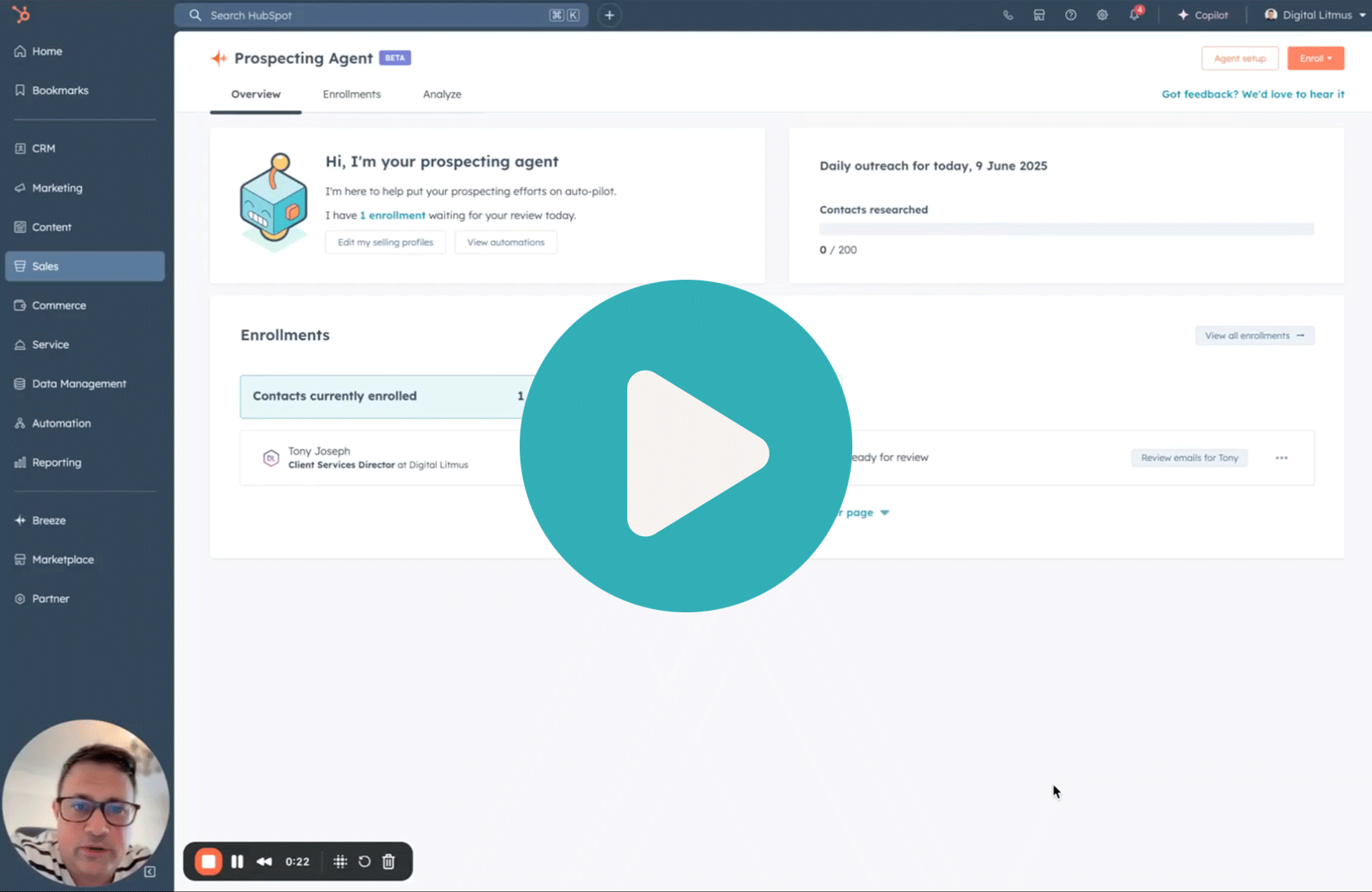The image size is (1372, 892).
Task: Switch to the Enrollments tab
Action: coord(352,94)
